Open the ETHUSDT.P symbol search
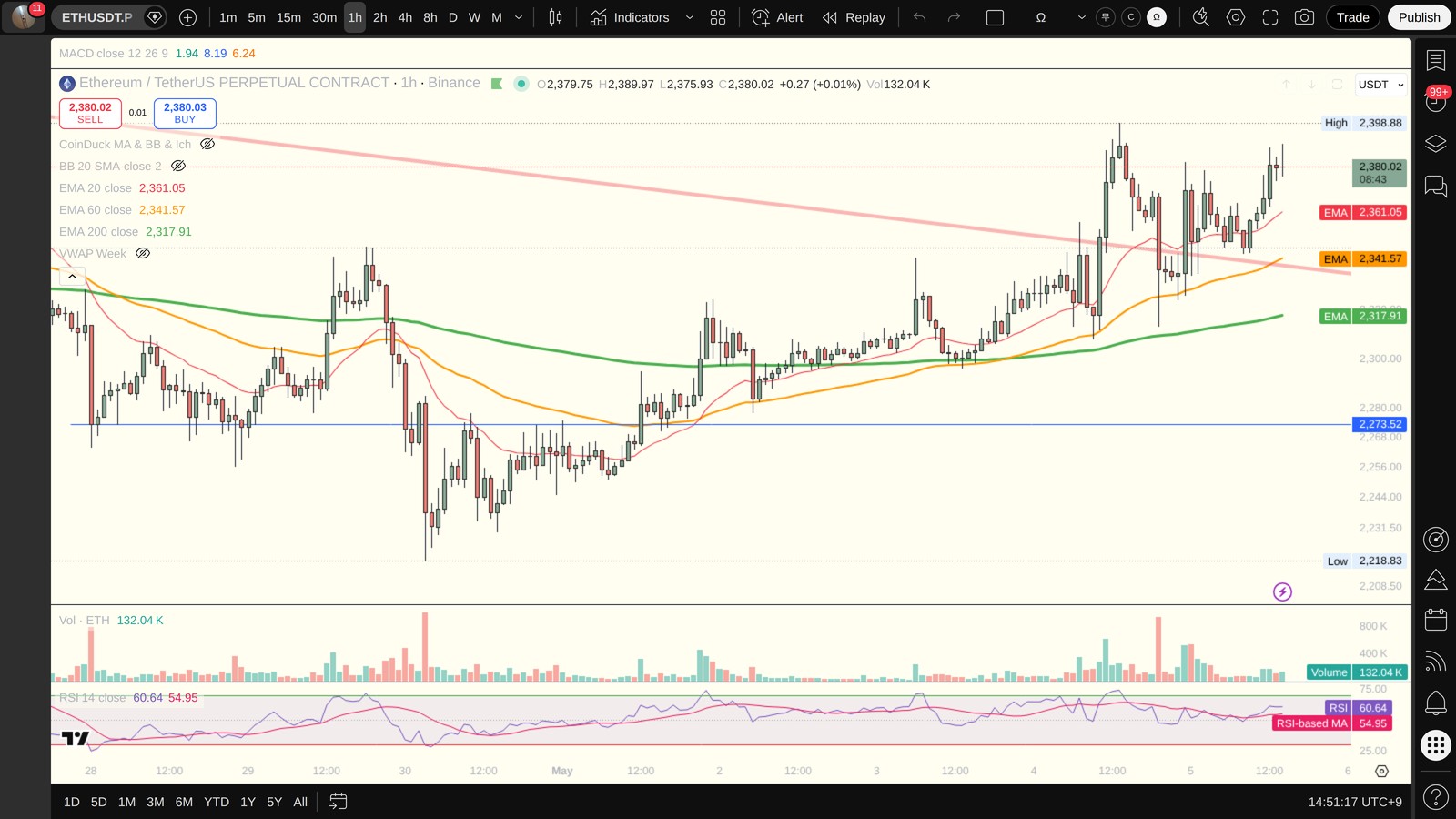Viewport: 1456px width, 819px height. (x=96, y=17)
